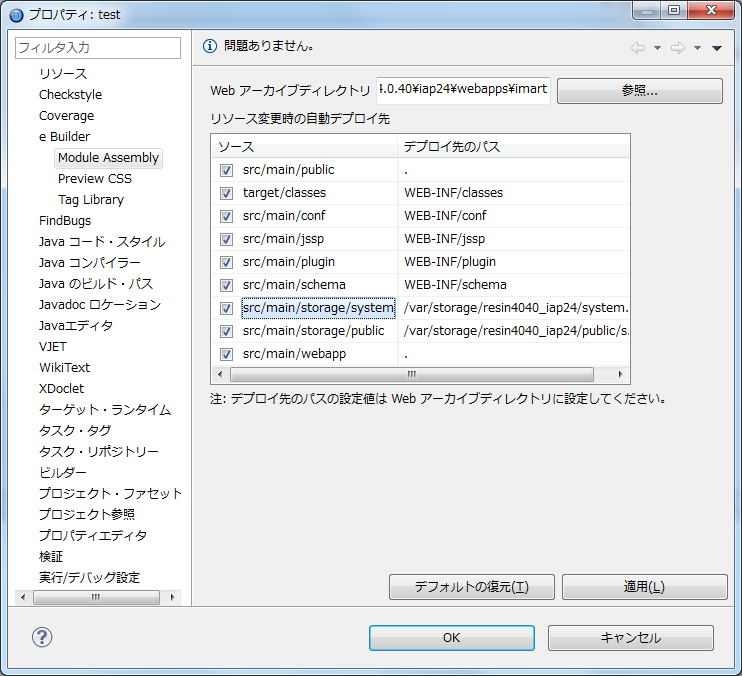Image resolution: width=742 pixels, height=676 pixels.
Task: Click the tree horizontal scrollbar thumb
Action: tap(96, 597)
